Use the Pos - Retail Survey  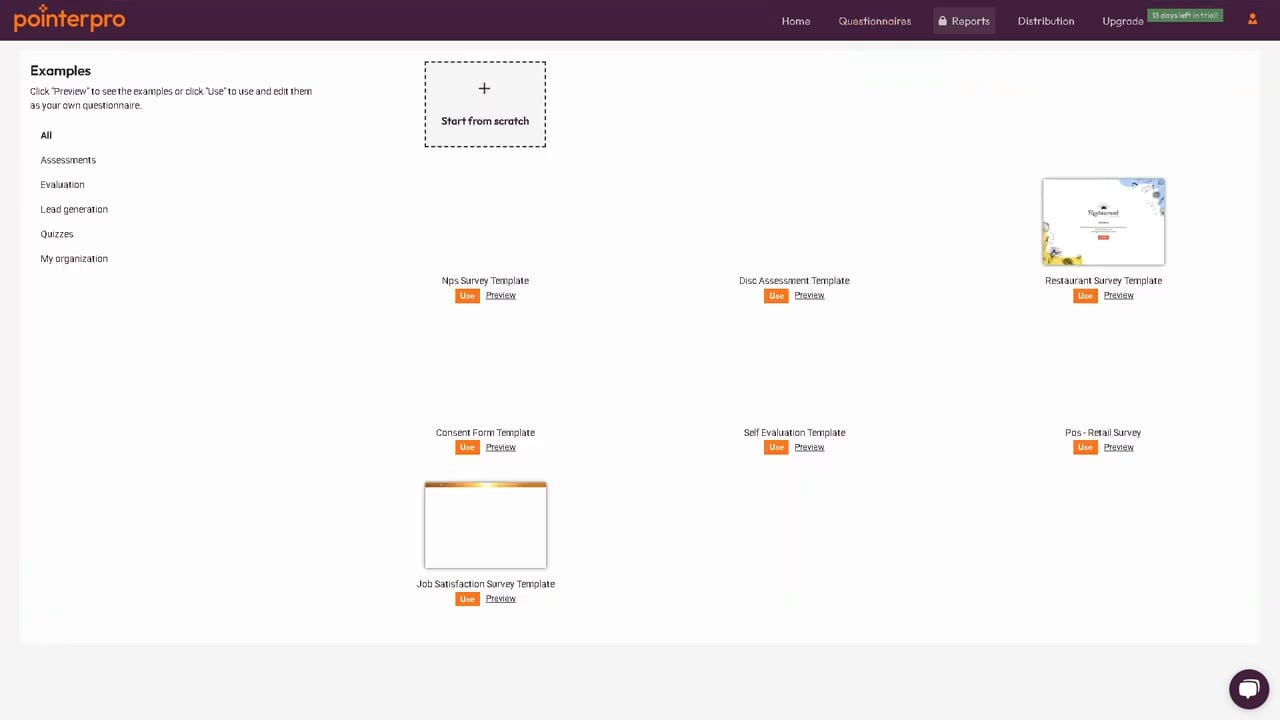coord(1085,448)
